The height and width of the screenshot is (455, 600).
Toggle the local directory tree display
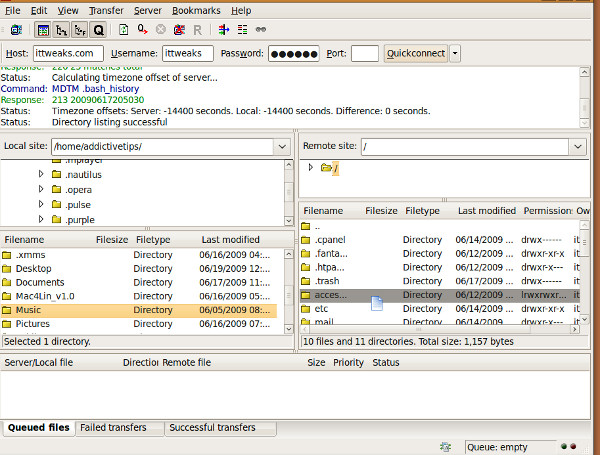(x=61, y=30)
